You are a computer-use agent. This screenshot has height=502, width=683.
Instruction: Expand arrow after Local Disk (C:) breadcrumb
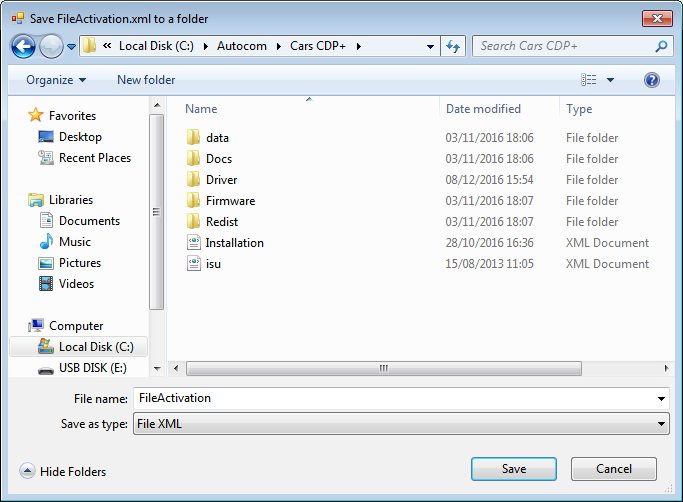pyautogui.click(x=206, y=46)
